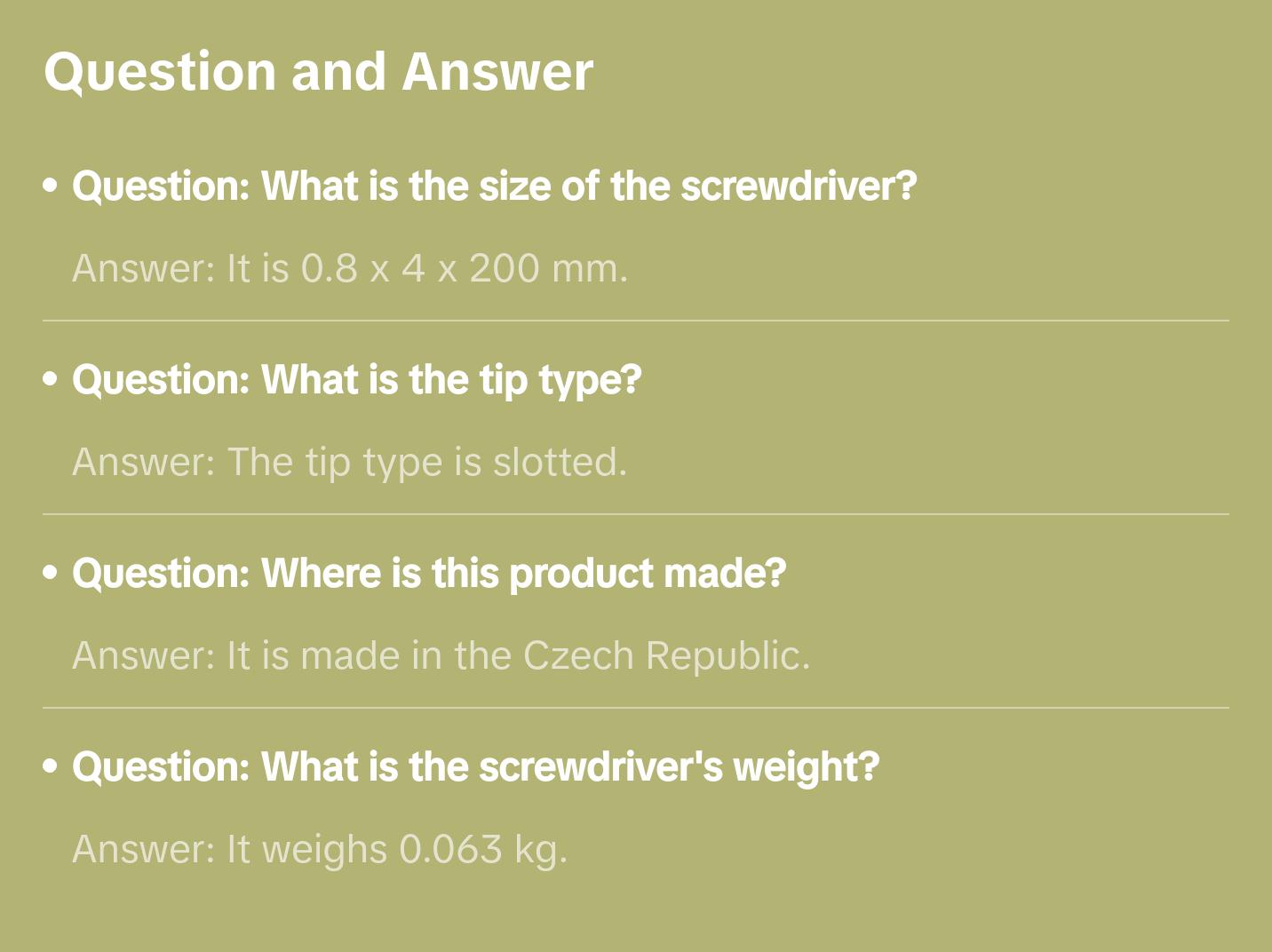
Task: Expand the screwdriver size question
Action: click(494, 186)
